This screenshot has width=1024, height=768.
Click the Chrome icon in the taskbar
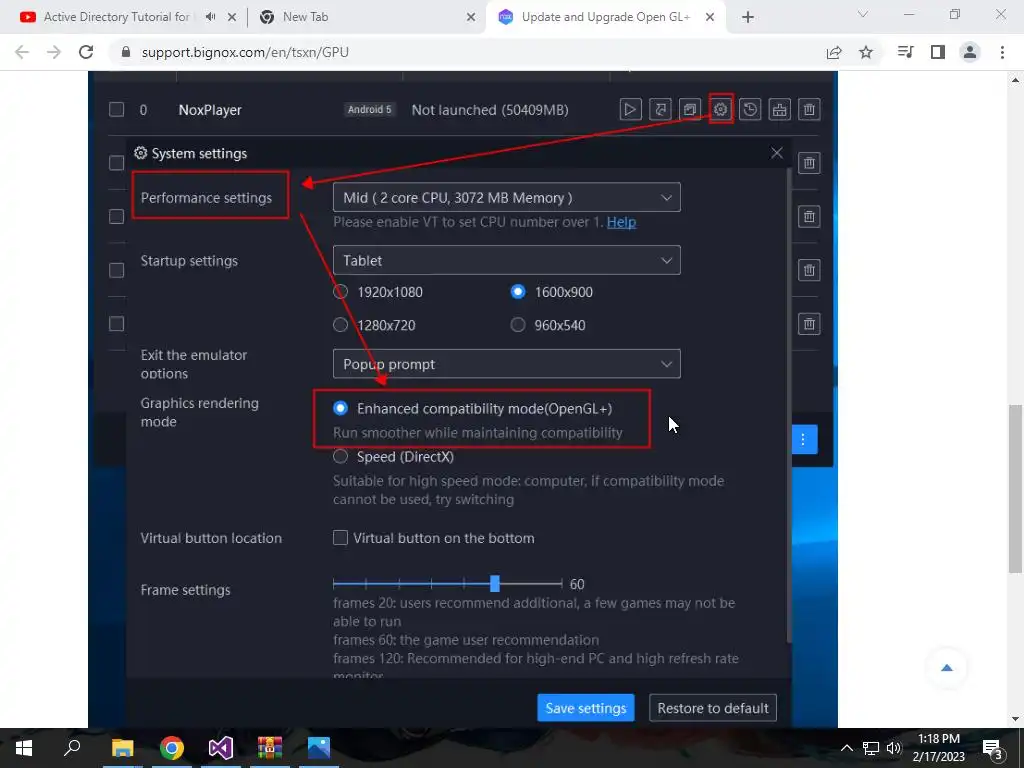(172, 748)
